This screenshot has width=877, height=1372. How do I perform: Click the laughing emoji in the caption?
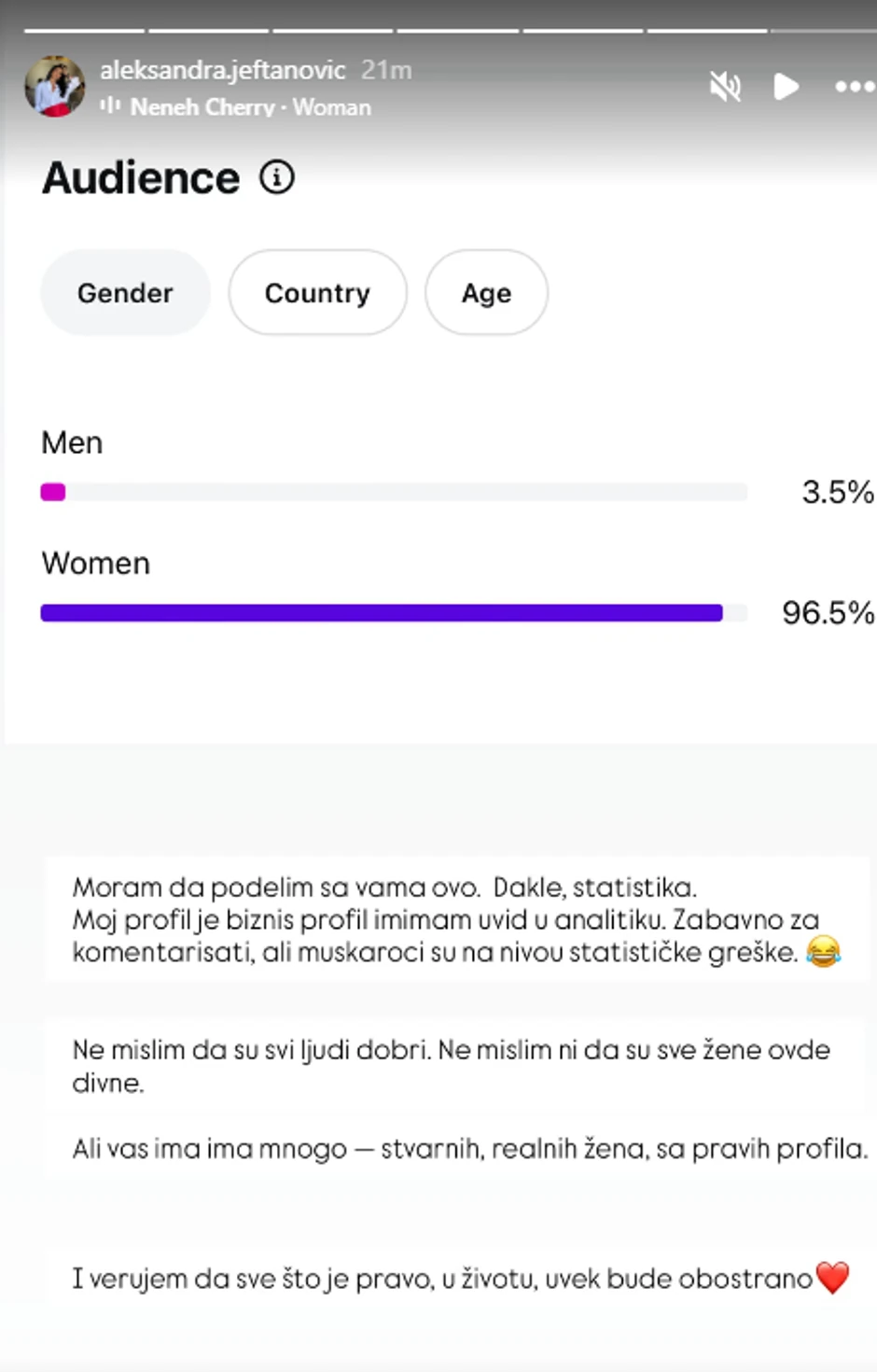(823, 952)
